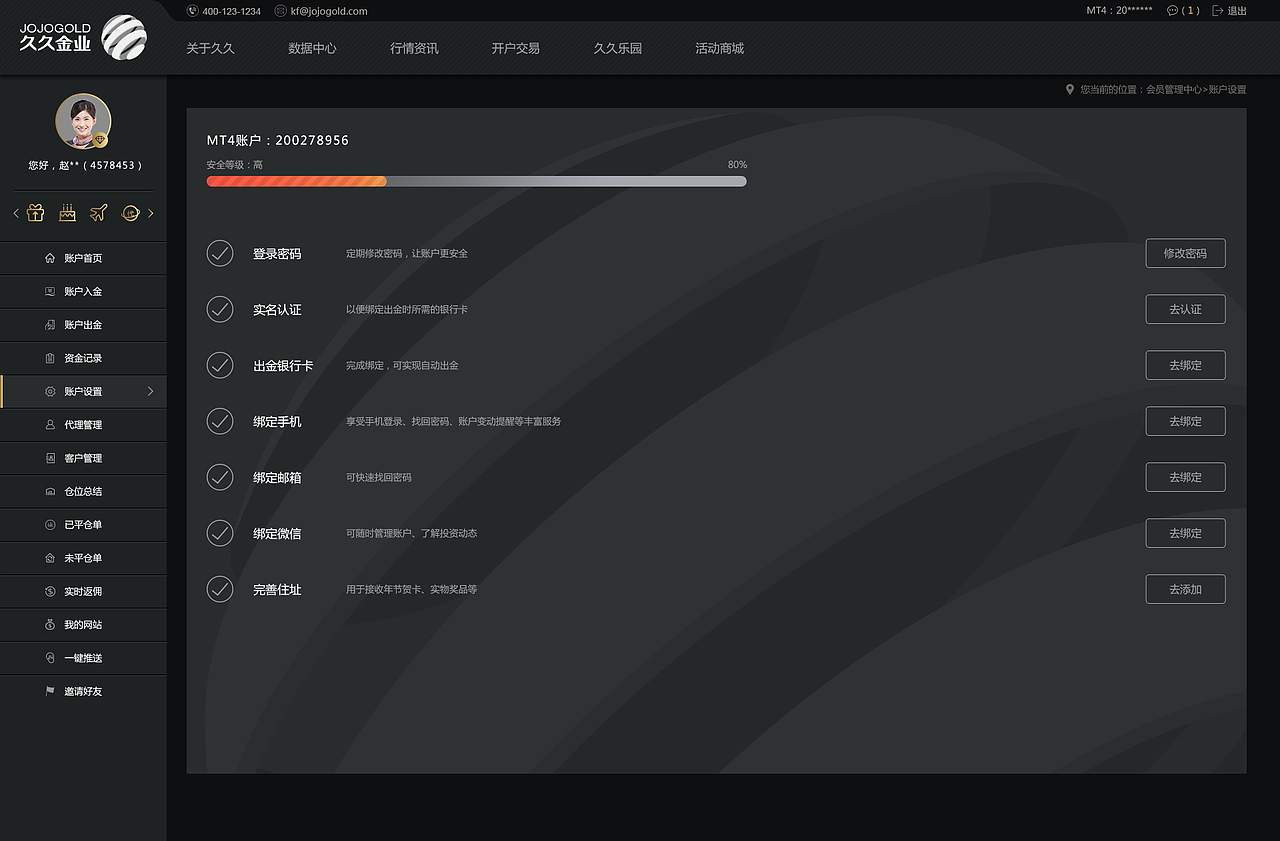The image size is (1280, 841).
Task: Click the clipboard icon beside 资金记录
Action: tap(50, 358)
